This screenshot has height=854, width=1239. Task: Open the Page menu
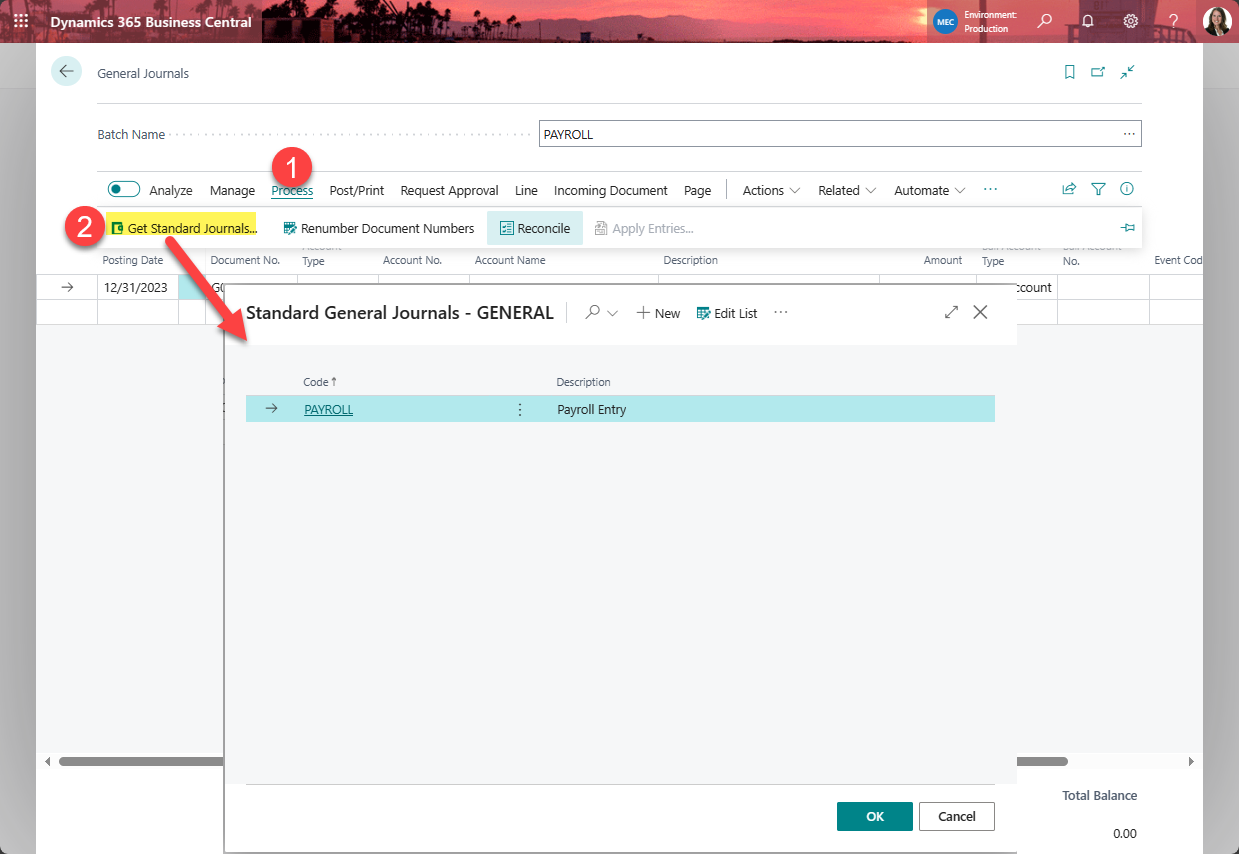(x=698, y=190)
